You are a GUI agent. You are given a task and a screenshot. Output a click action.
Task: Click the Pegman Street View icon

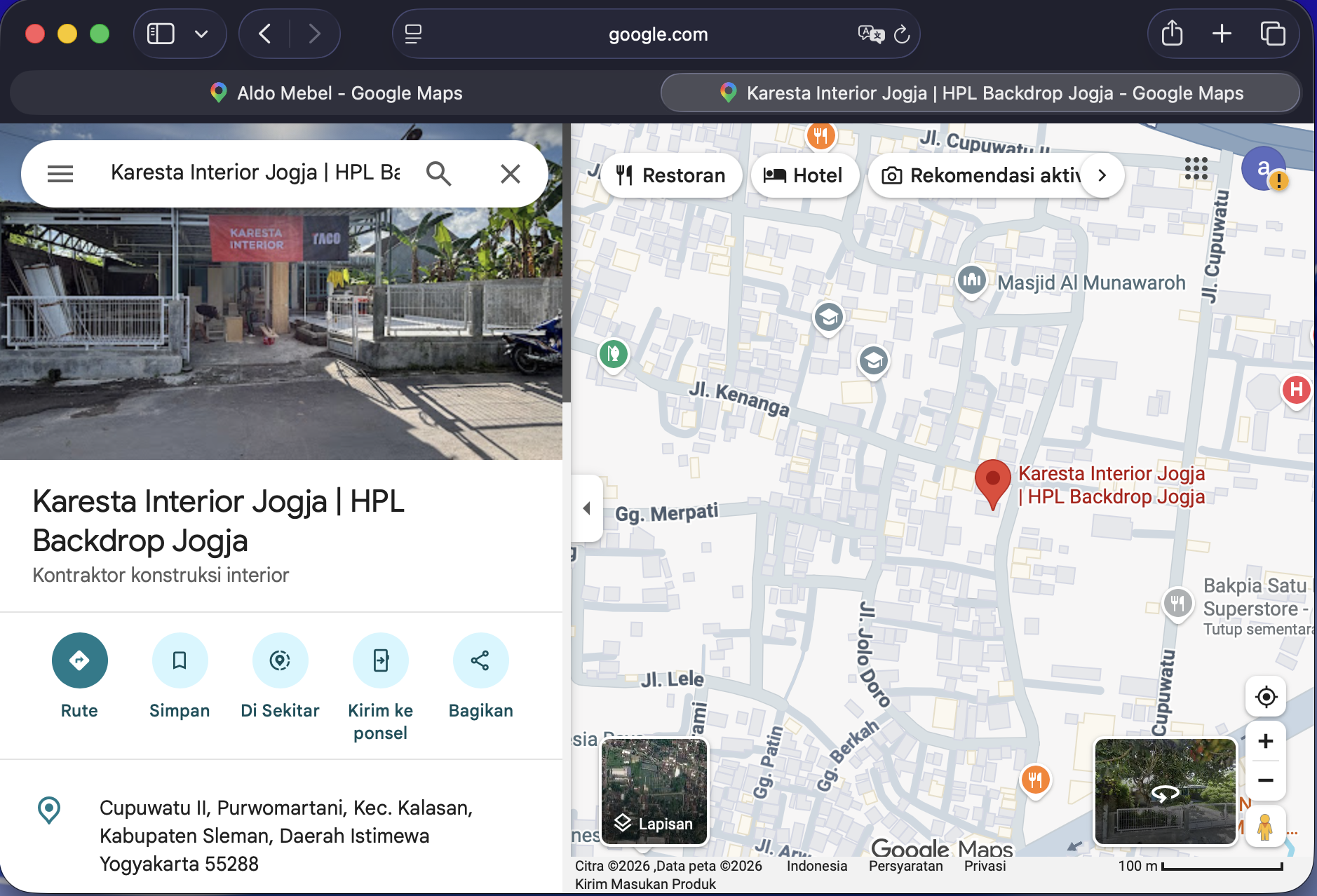tap(1266, 827)
